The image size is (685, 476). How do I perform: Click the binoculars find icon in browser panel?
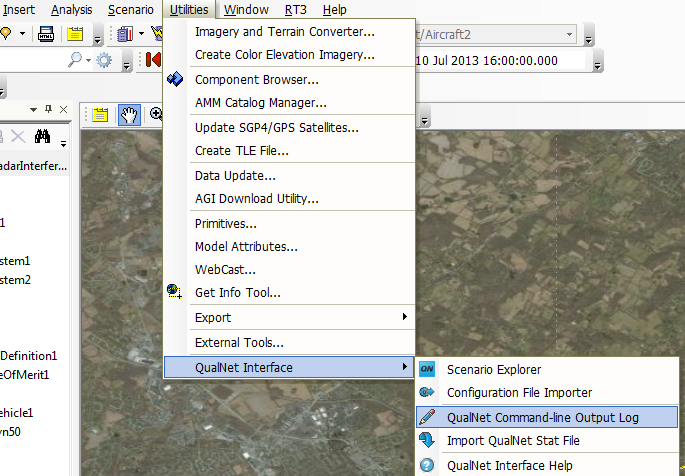point(43,137)
